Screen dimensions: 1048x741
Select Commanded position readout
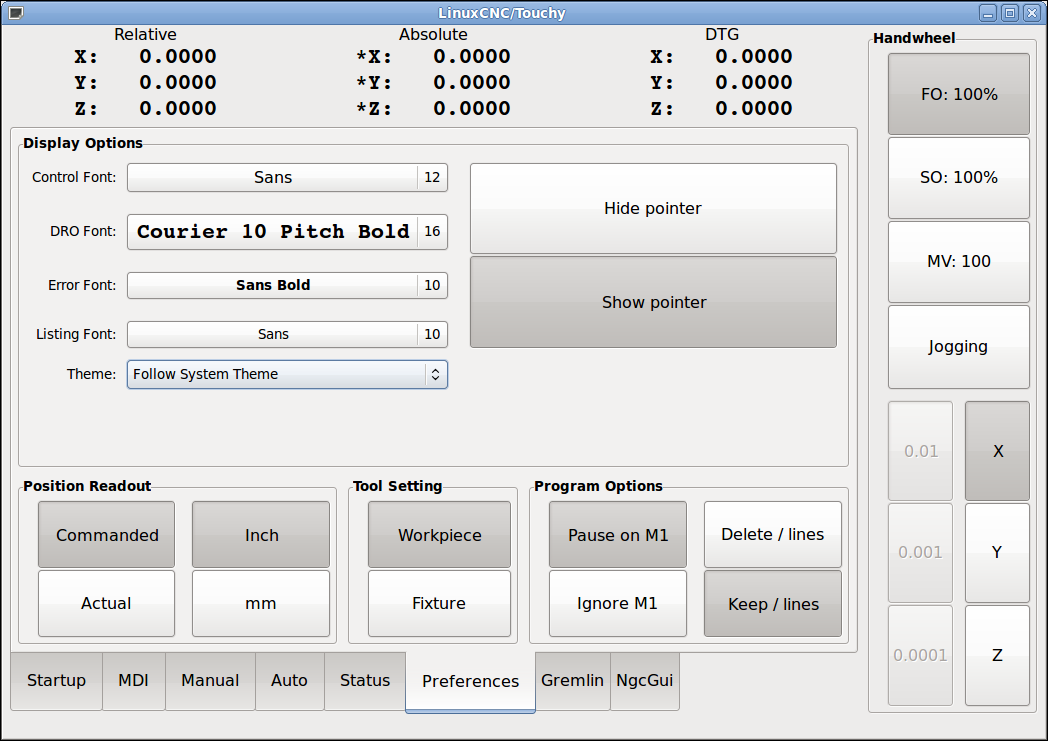pos(106,535)
